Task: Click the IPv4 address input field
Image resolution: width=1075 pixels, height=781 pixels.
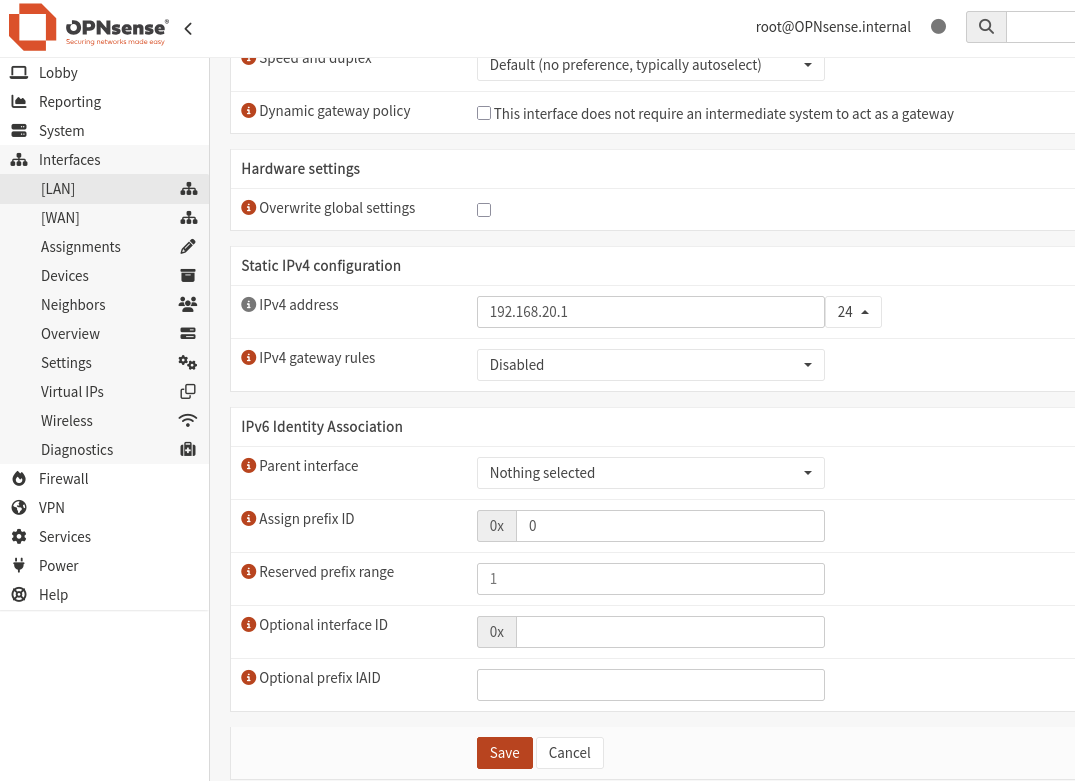Action: point(651,312)
